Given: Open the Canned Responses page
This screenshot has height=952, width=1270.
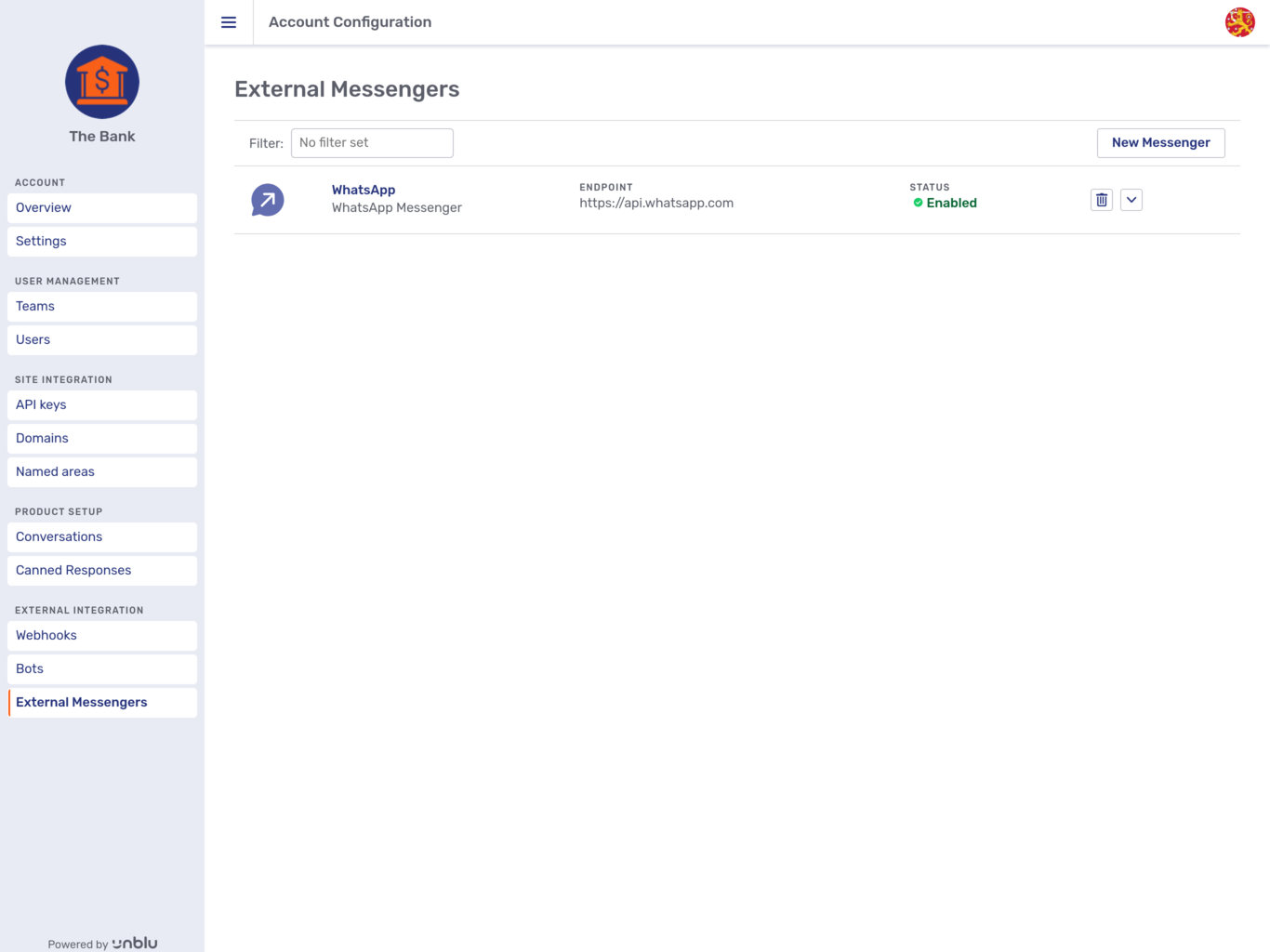Looking at the screenshot, I should [x=73, y=570].
